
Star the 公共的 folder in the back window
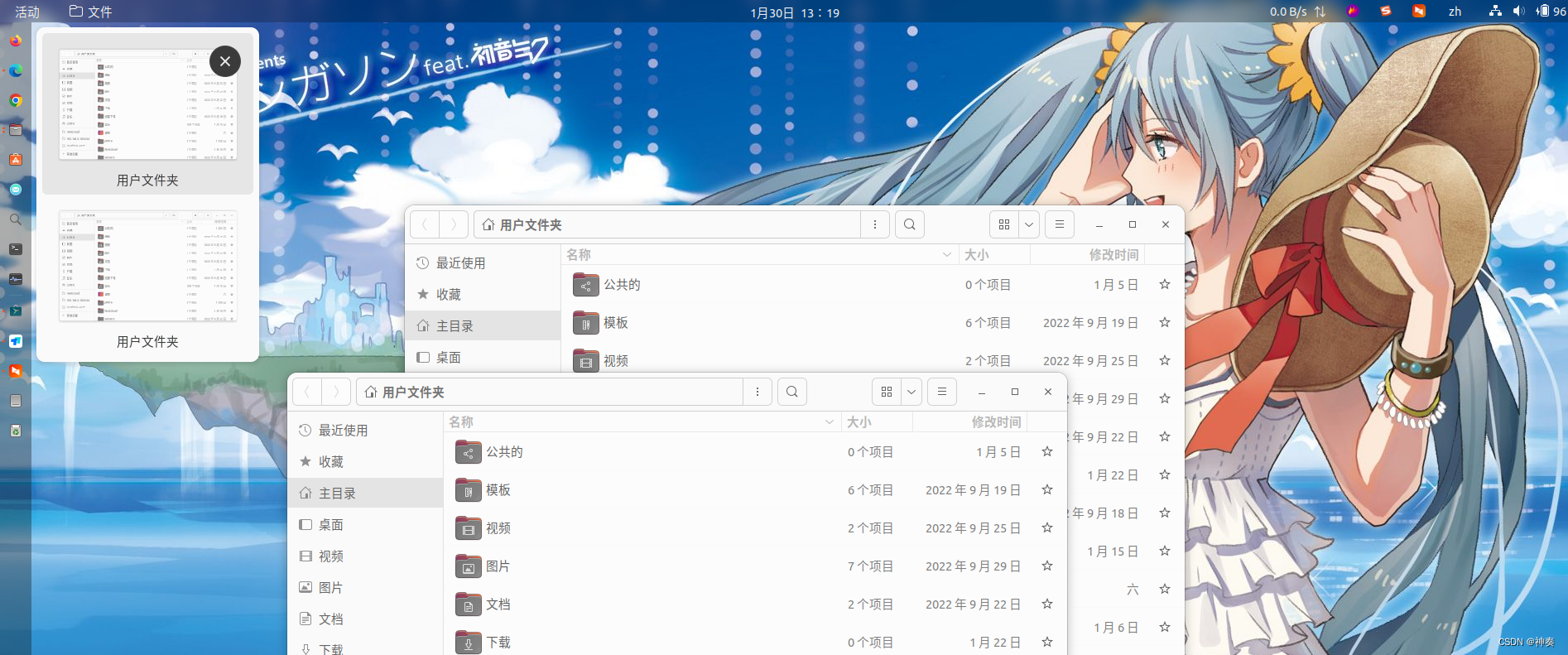(x=1165, y=285)
